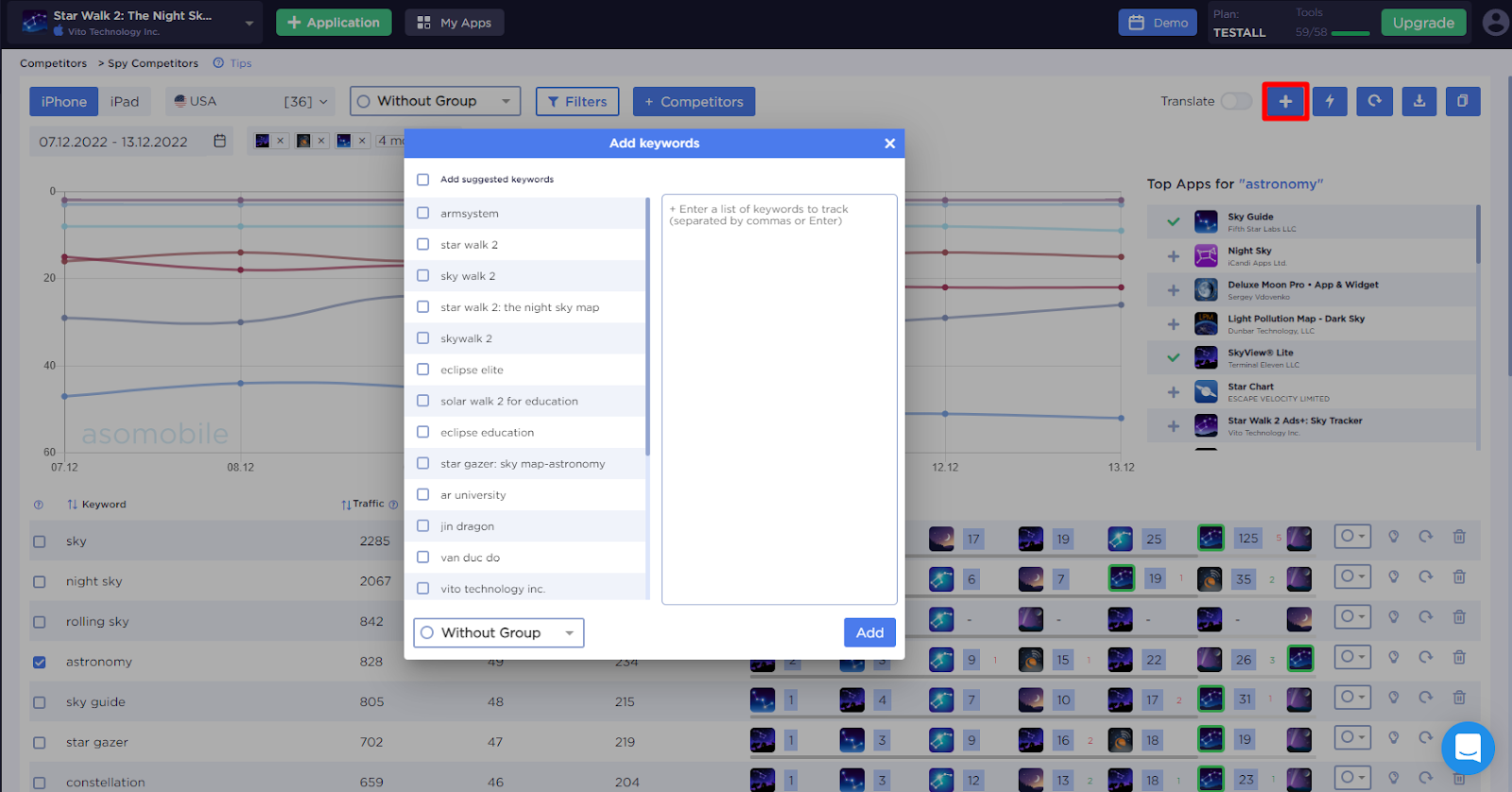The height and width of the screenshot is (792, 1512).
Task: Click the Add button in dialog
Action: point(869,632)
